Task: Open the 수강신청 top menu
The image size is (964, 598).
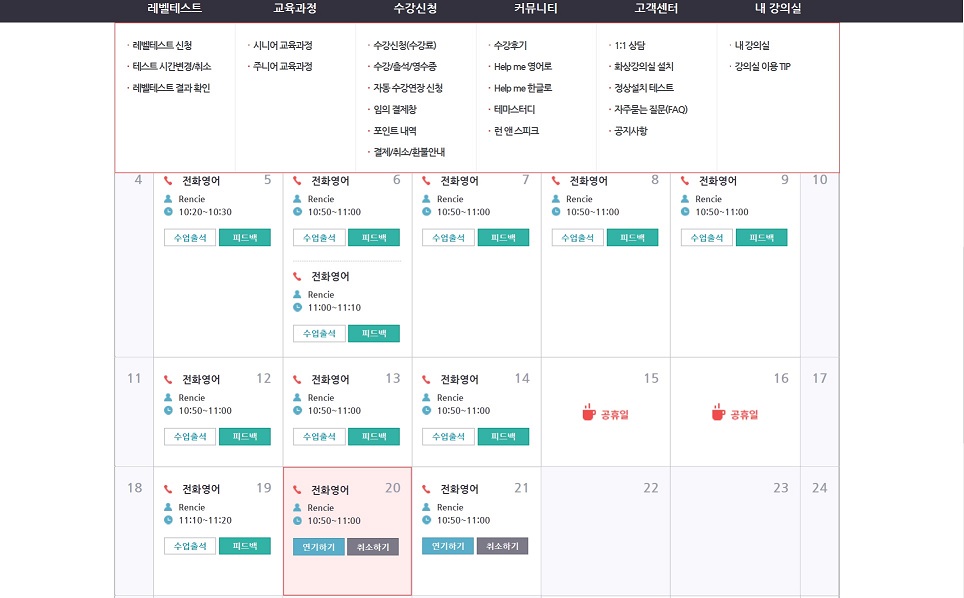Action: coord(415,9)
